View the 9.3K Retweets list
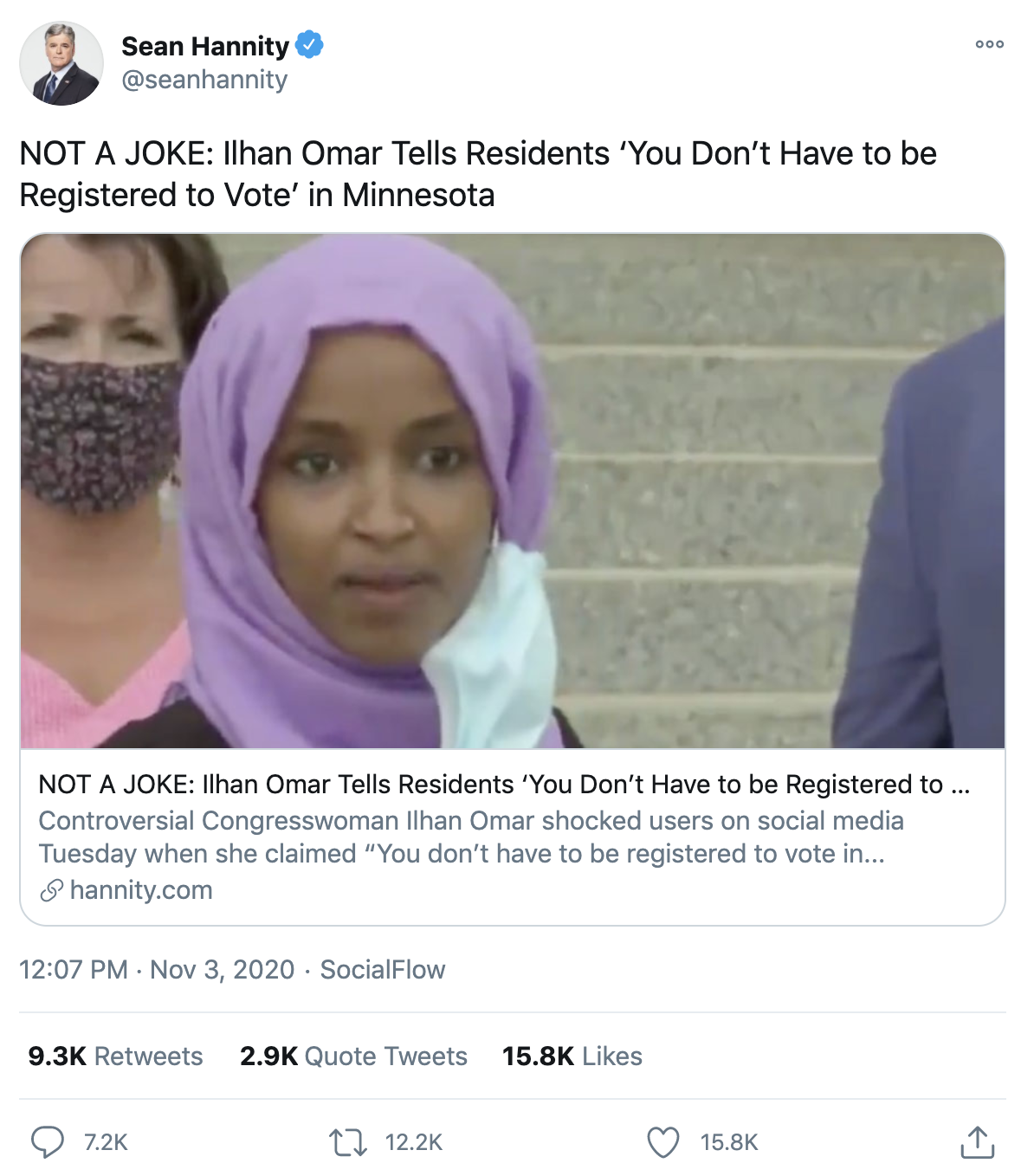 (x=115, y=1056)
